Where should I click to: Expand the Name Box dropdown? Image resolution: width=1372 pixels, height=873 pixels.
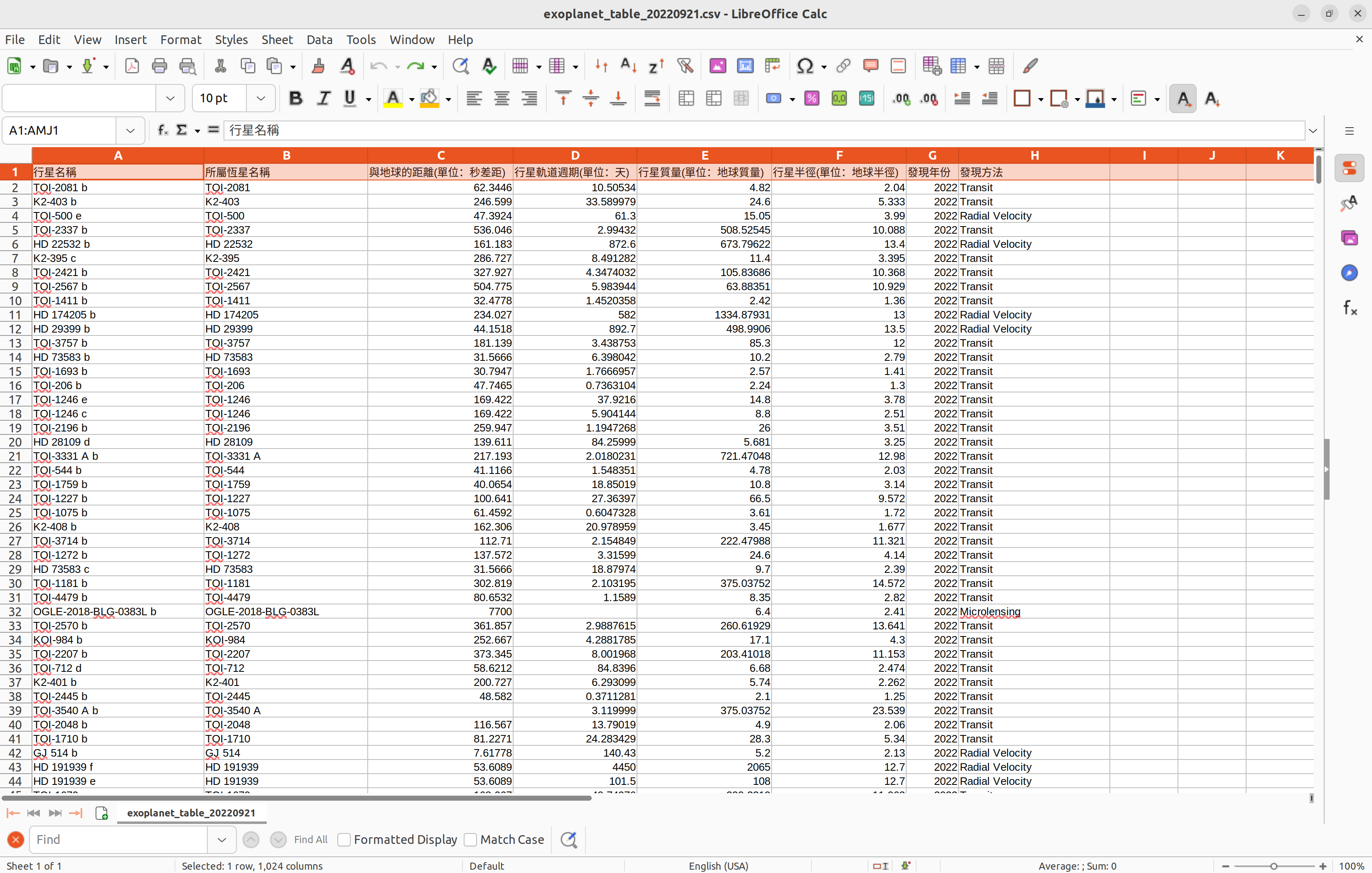point(130,130)
